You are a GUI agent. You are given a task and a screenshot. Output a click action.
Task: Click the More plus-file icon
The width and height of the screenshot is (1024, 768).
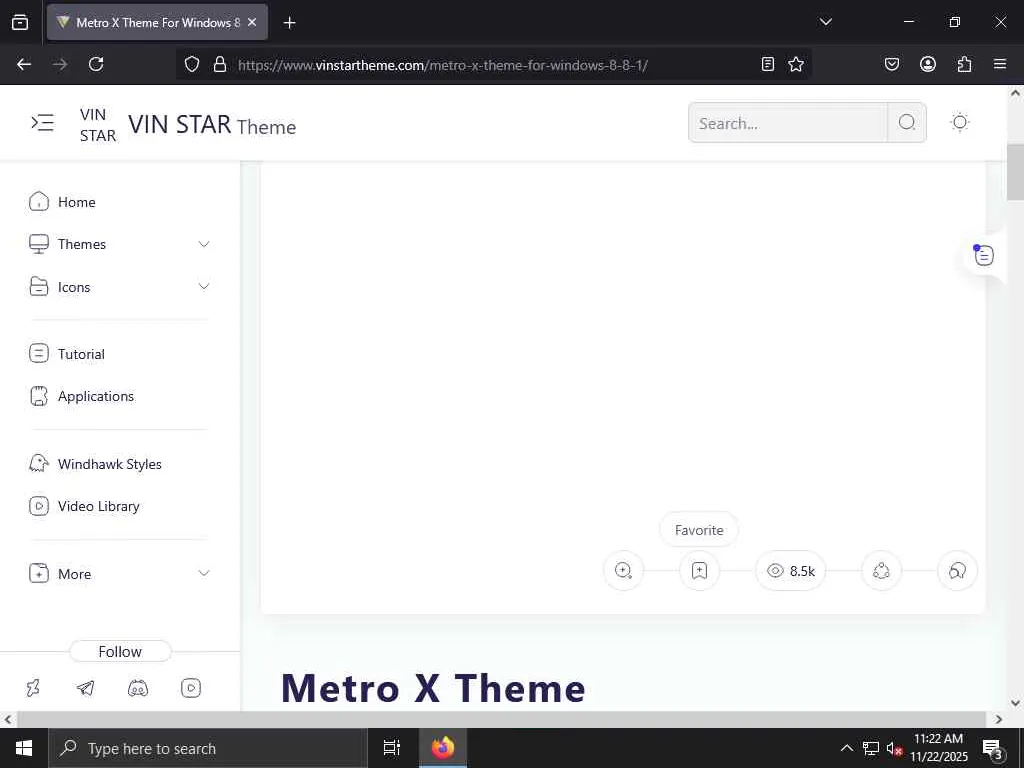pos(39,573)
